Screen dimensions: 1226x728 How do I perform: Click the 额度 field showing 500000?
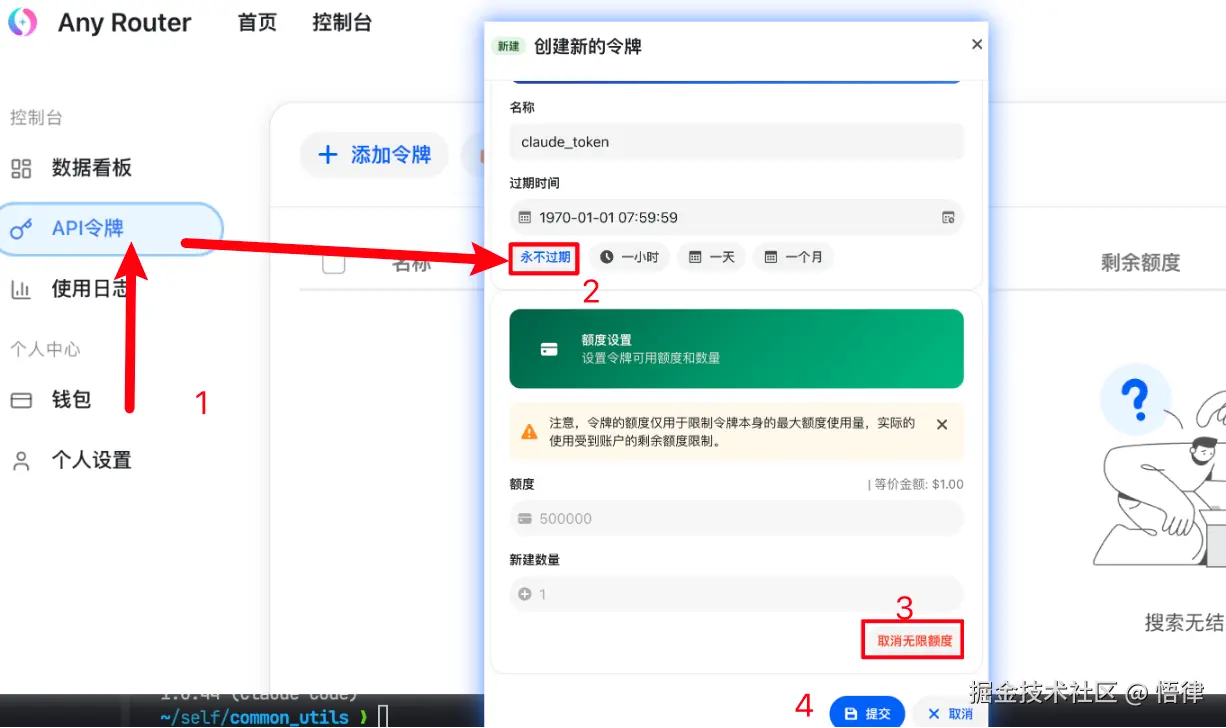[x=736, y=518]
